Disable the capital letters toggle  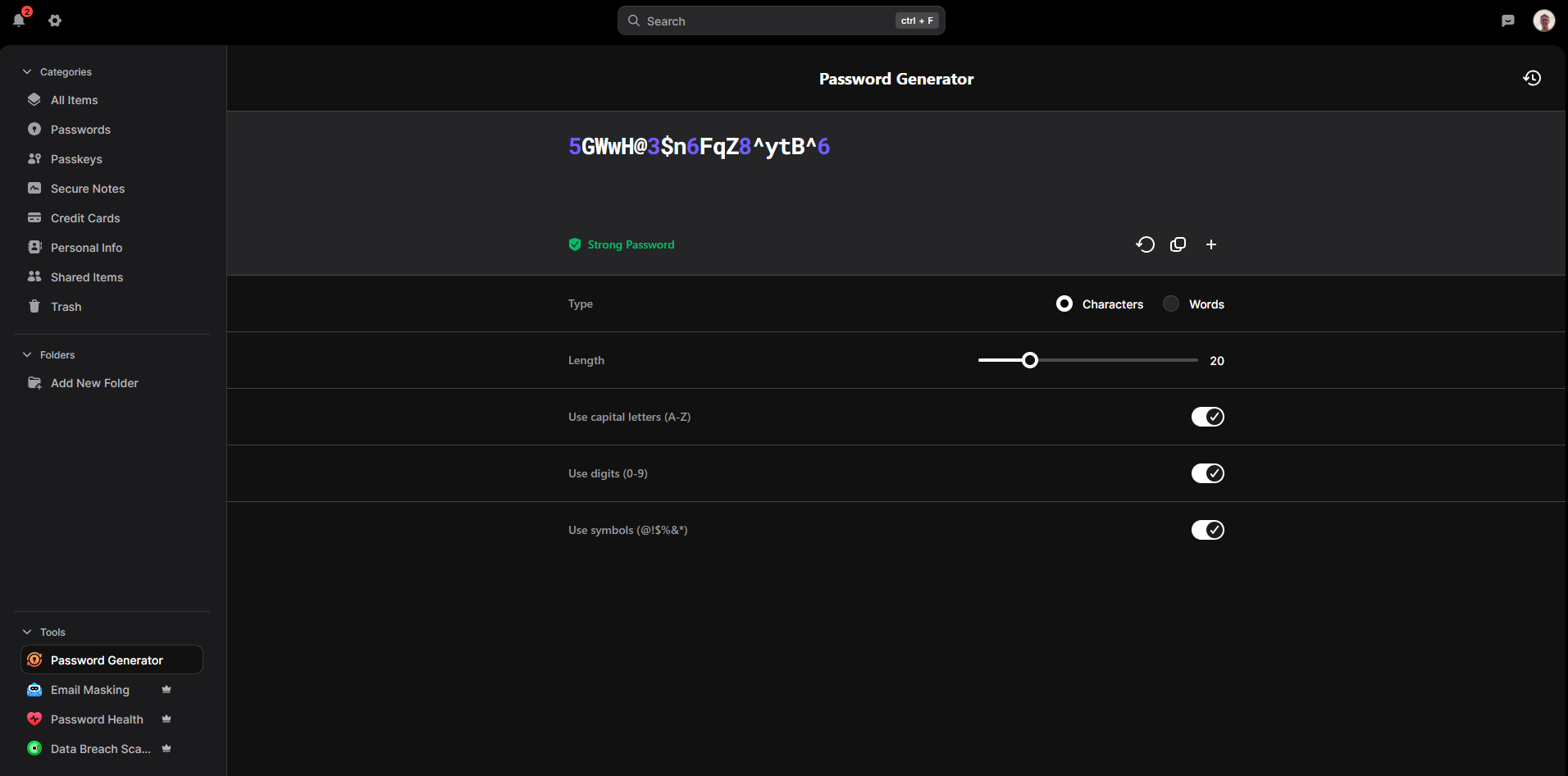[1207, 417]
